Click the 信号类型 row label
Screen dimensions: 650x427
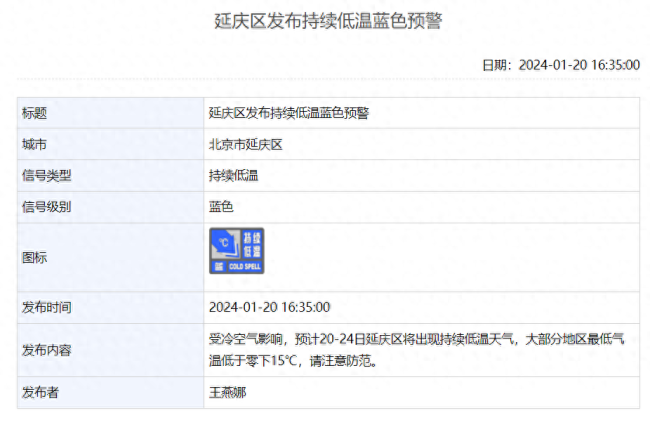(47, 176)
